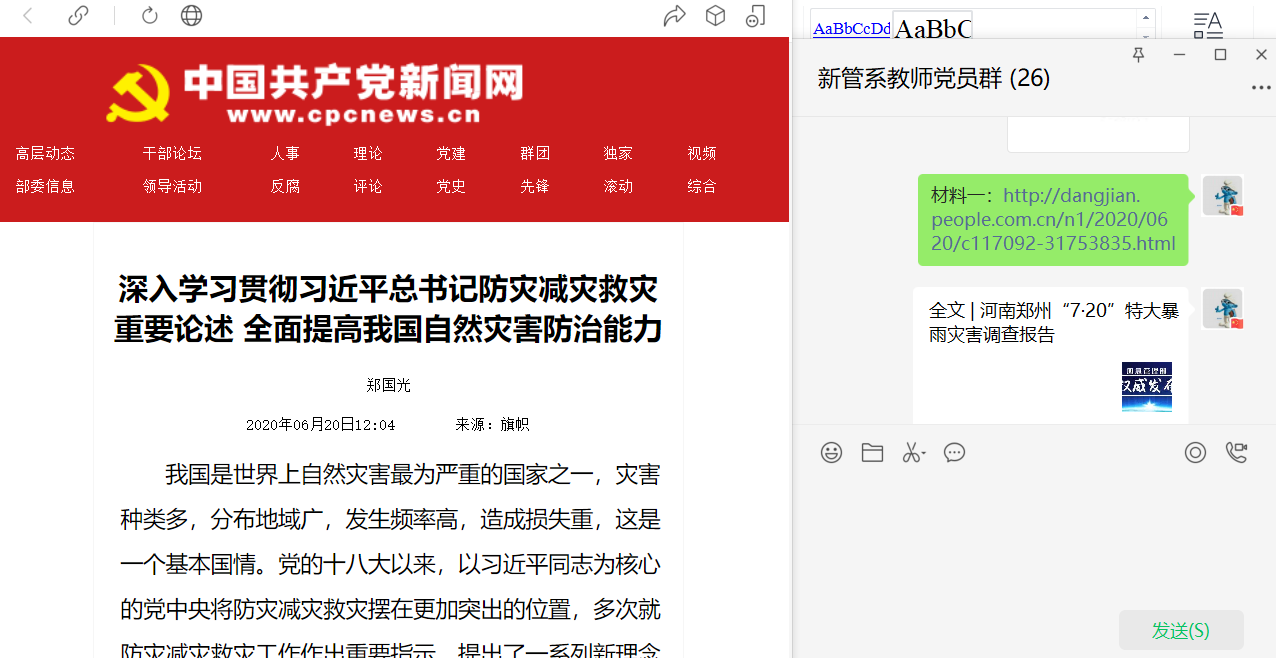Viewport: 1276px width, 658px height.
Task: Open screenshot scissors dropdown arrow
Action: [924, 454]
